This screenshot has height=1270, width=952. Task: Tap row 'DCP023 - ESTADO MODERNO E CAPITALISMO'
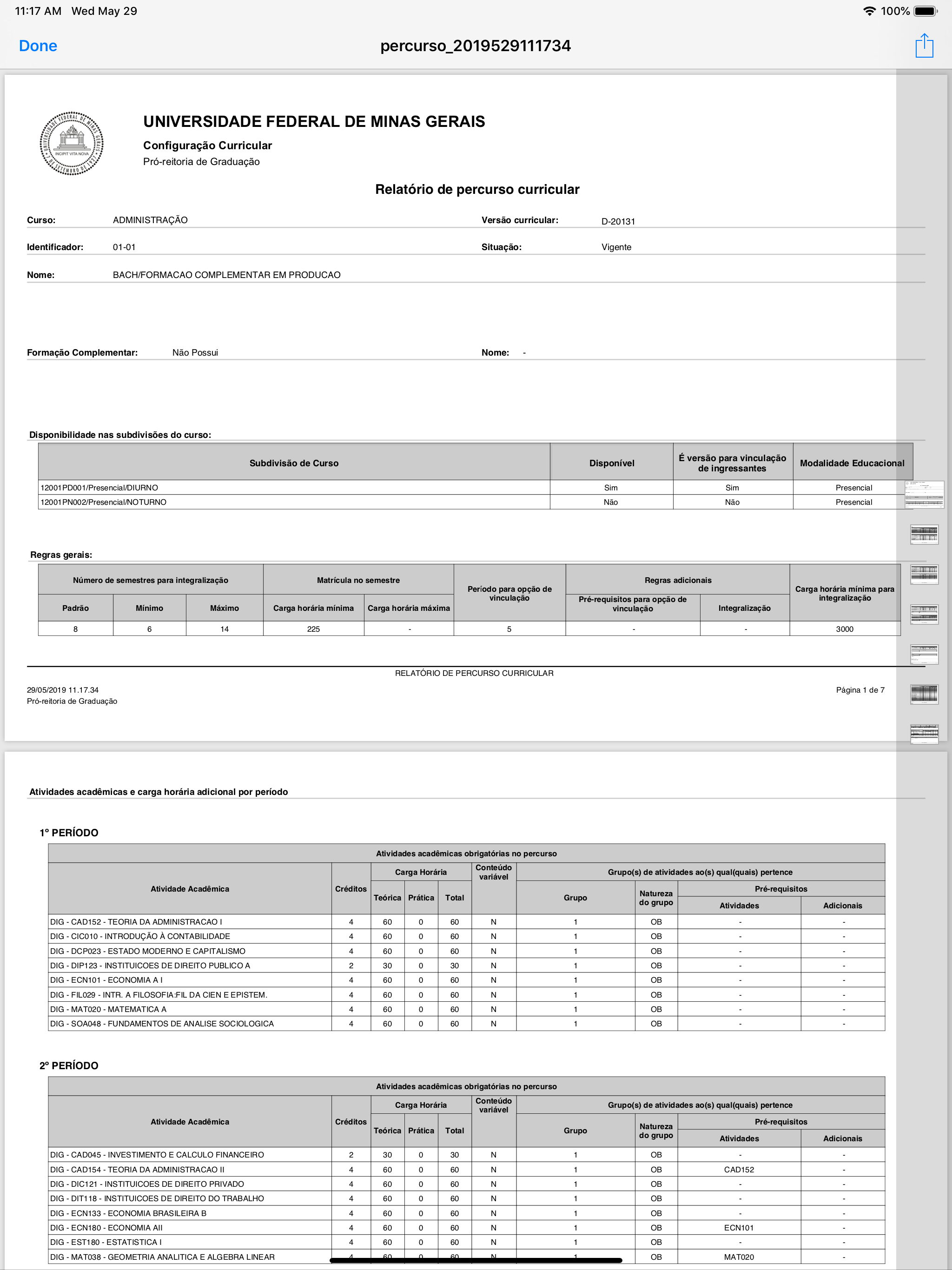(466, 951)
